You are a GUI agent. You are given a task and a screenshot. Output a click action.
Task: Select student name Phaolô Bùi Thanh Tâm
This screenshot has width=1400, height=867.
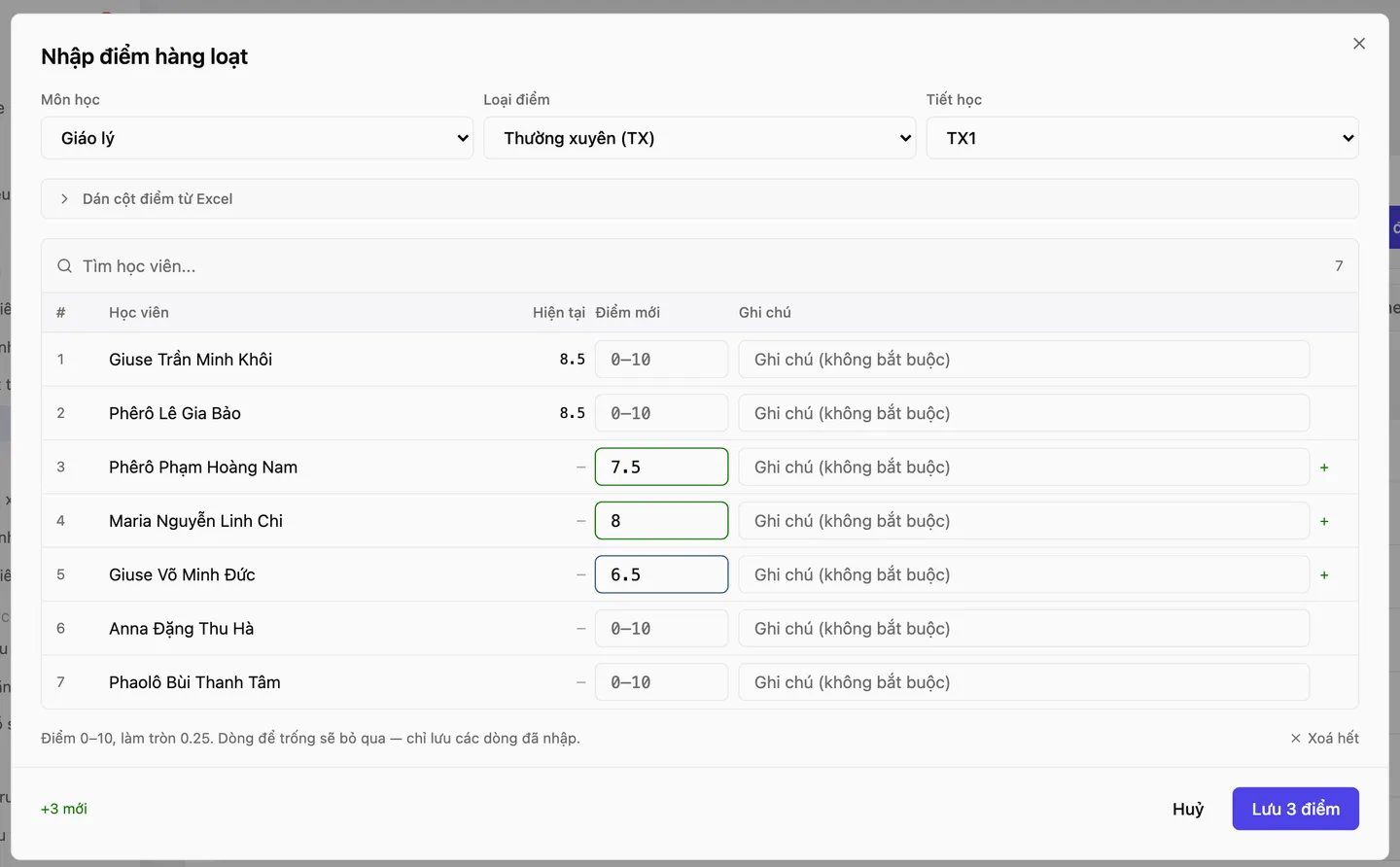point(194,682)
